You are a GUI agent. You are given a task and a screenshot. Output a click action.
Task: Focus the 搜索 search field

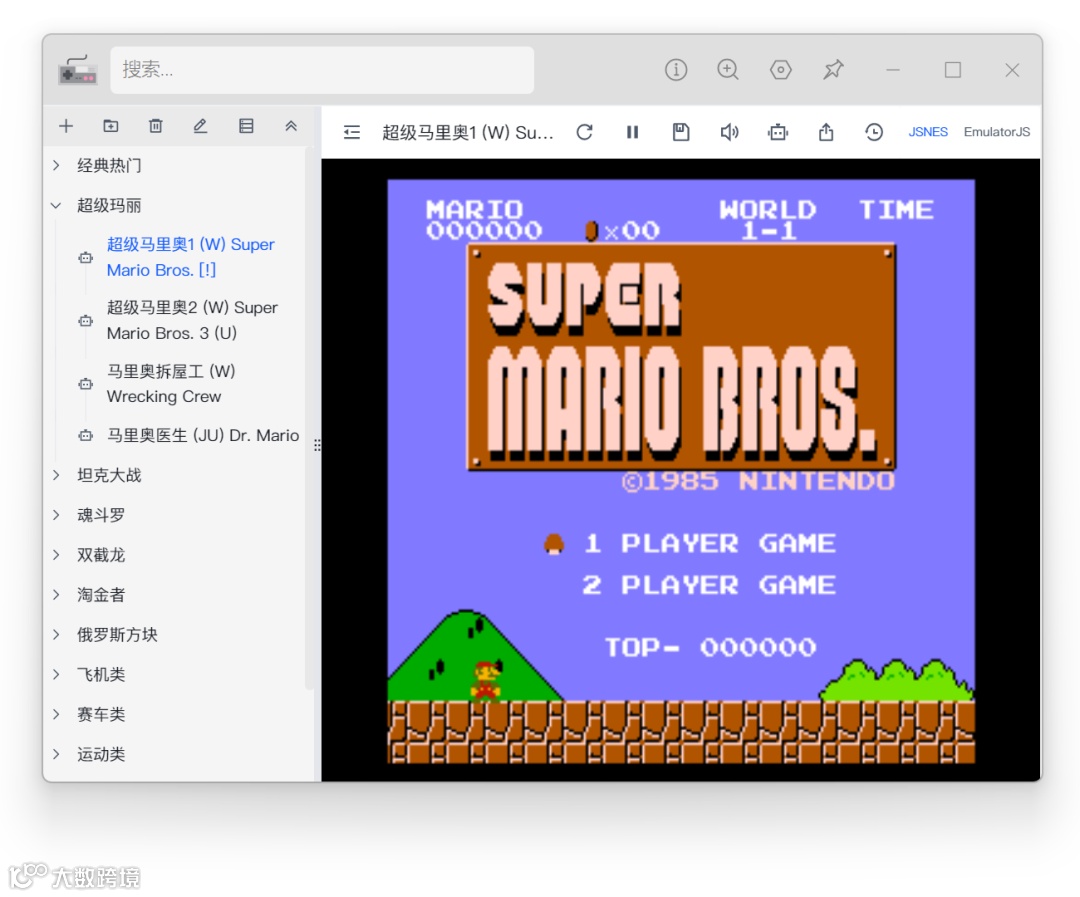322,70
